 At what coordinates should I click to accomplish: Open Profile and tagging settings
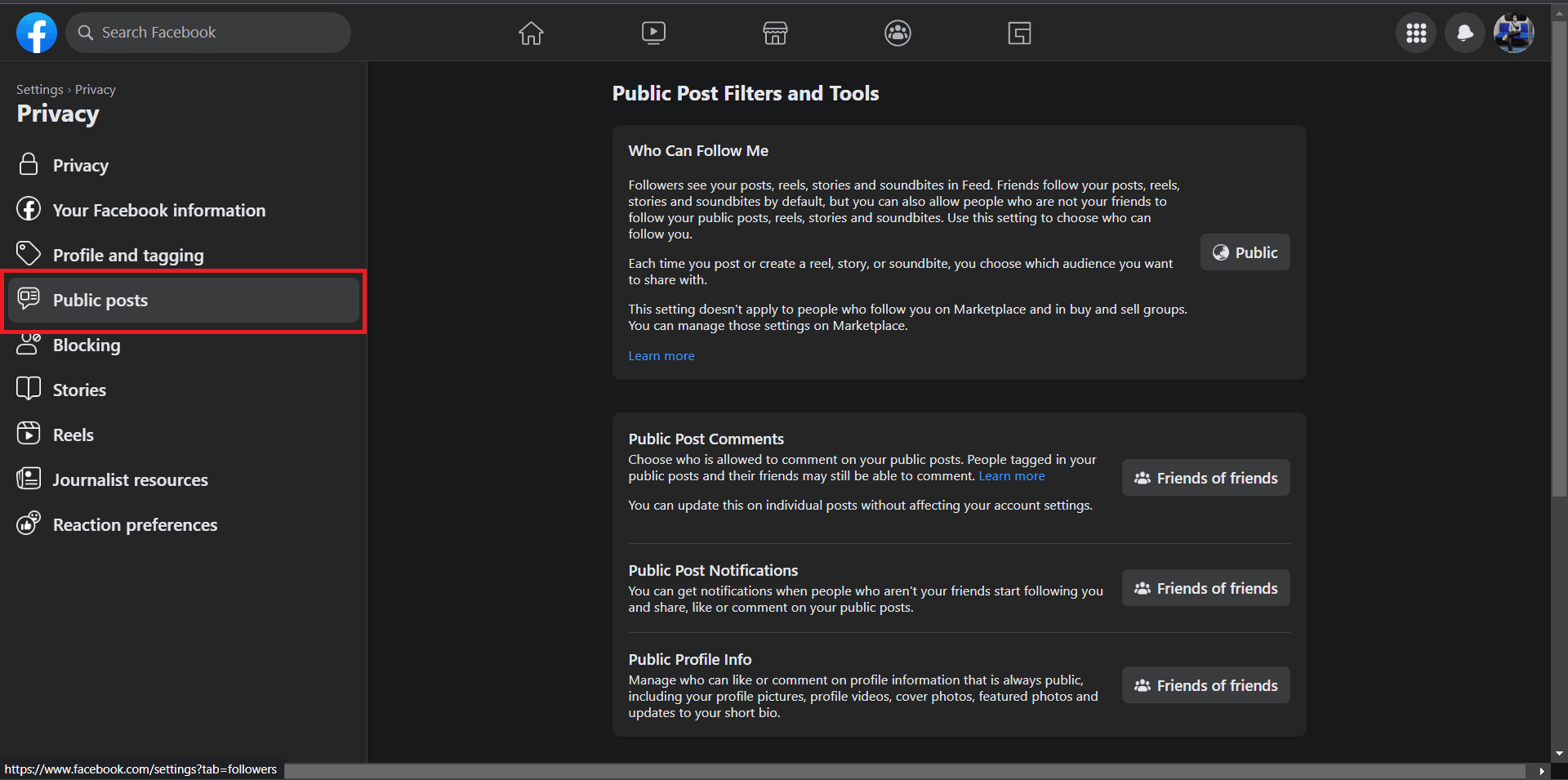[127, 256]
